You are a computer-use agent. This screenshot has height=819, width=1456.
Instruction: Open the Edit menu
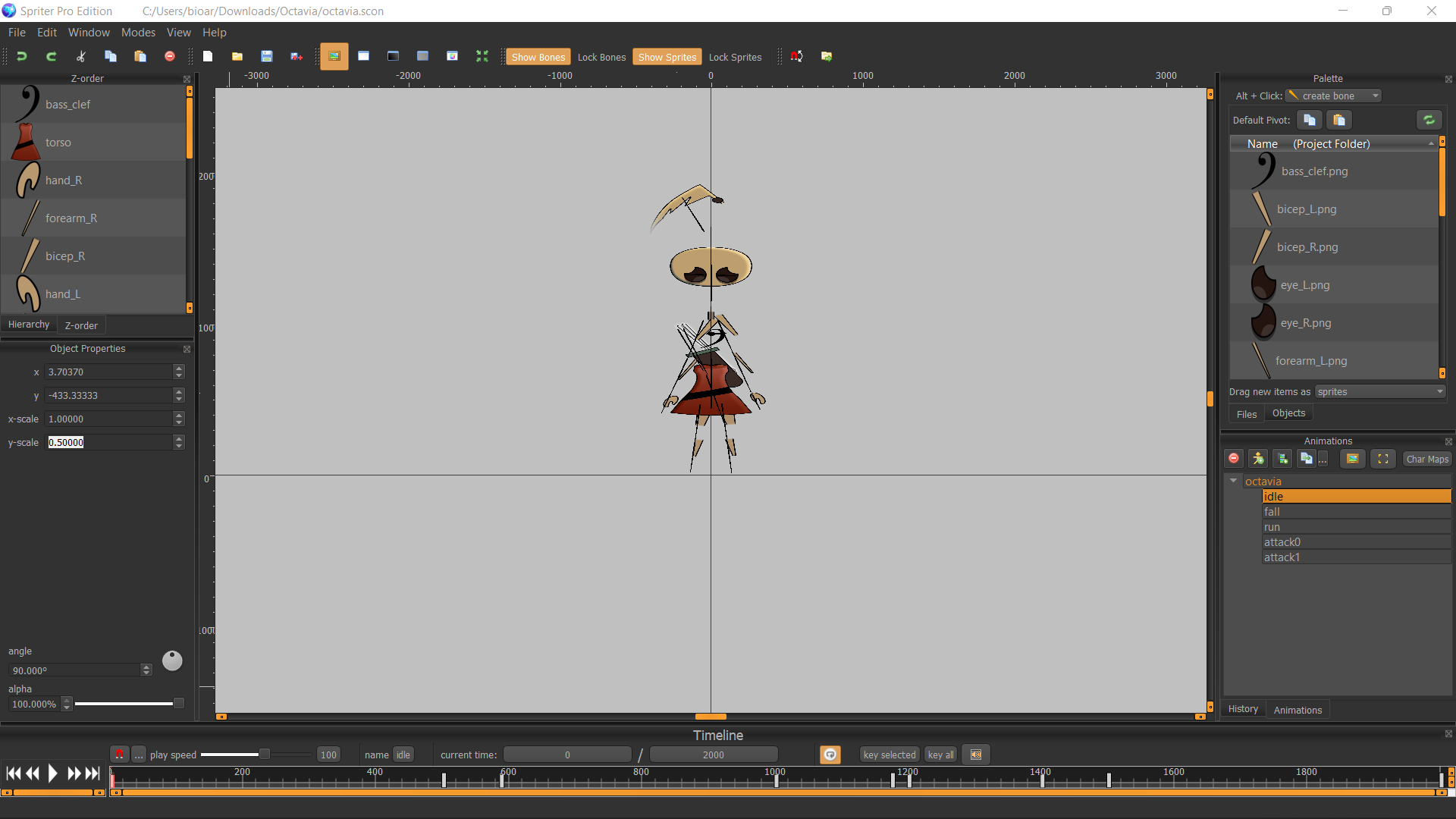tap(47, 33)
